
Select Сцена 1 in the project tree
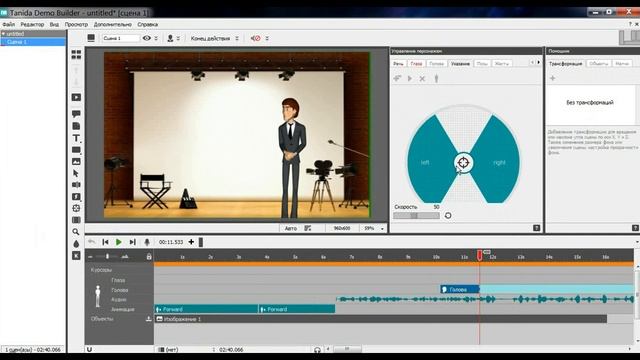[x=33, y=42]
